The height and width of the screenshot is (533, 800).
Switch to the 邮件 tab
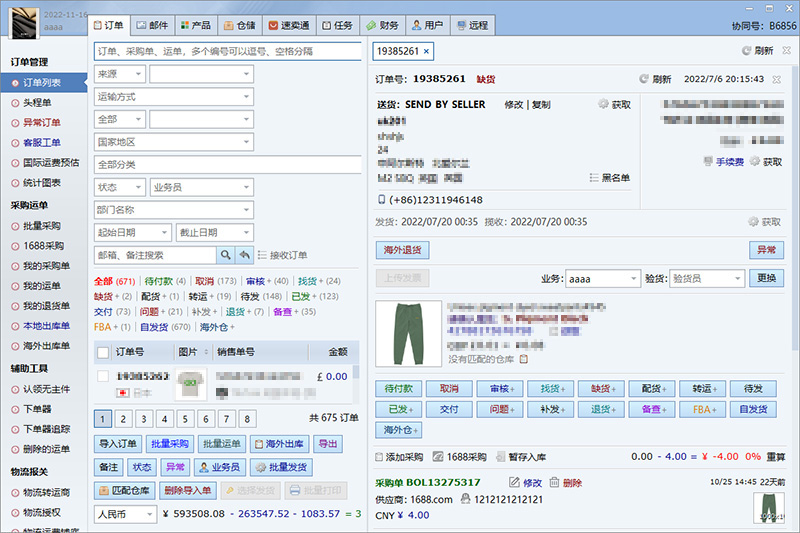[x=152, y=25]
